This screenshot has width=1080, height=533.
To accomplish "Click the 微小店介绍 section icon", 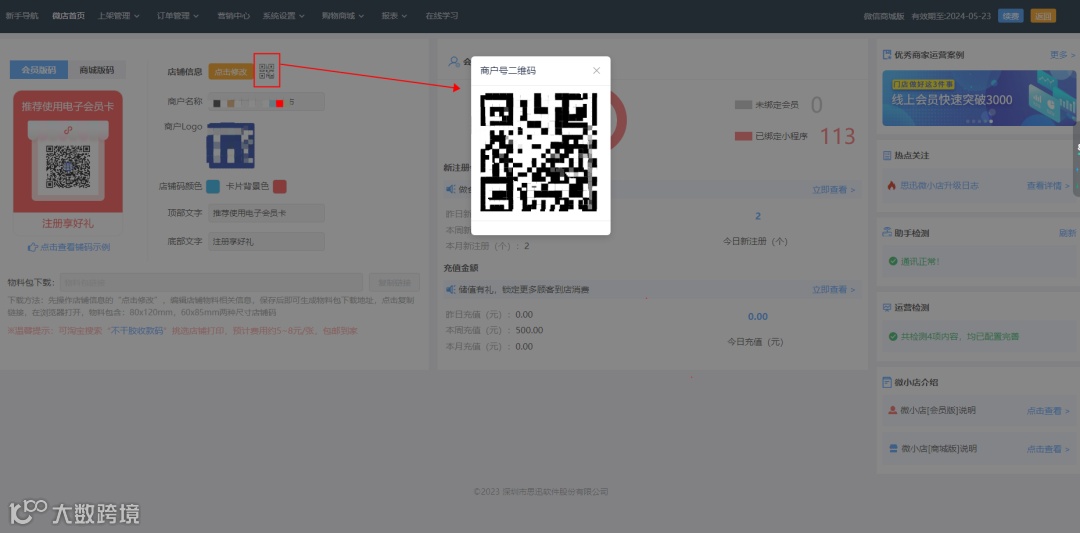I will 887,382.
